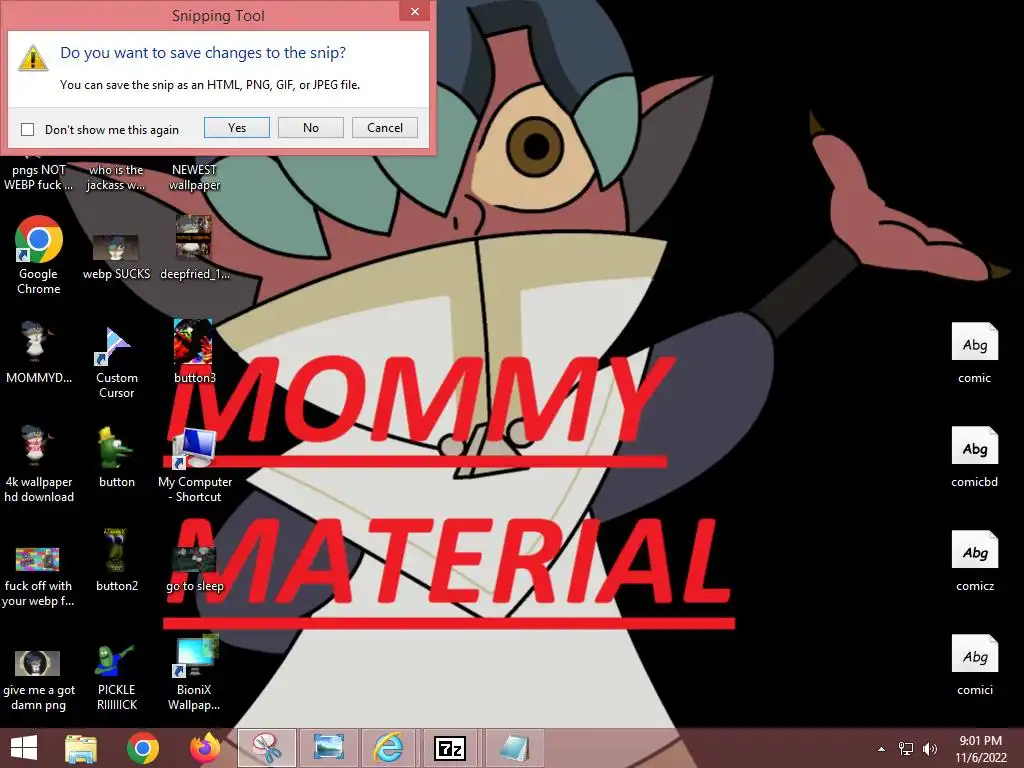1024x768 pixels.
Task: Open 7-Zip taskbar button
Action: 451,748
